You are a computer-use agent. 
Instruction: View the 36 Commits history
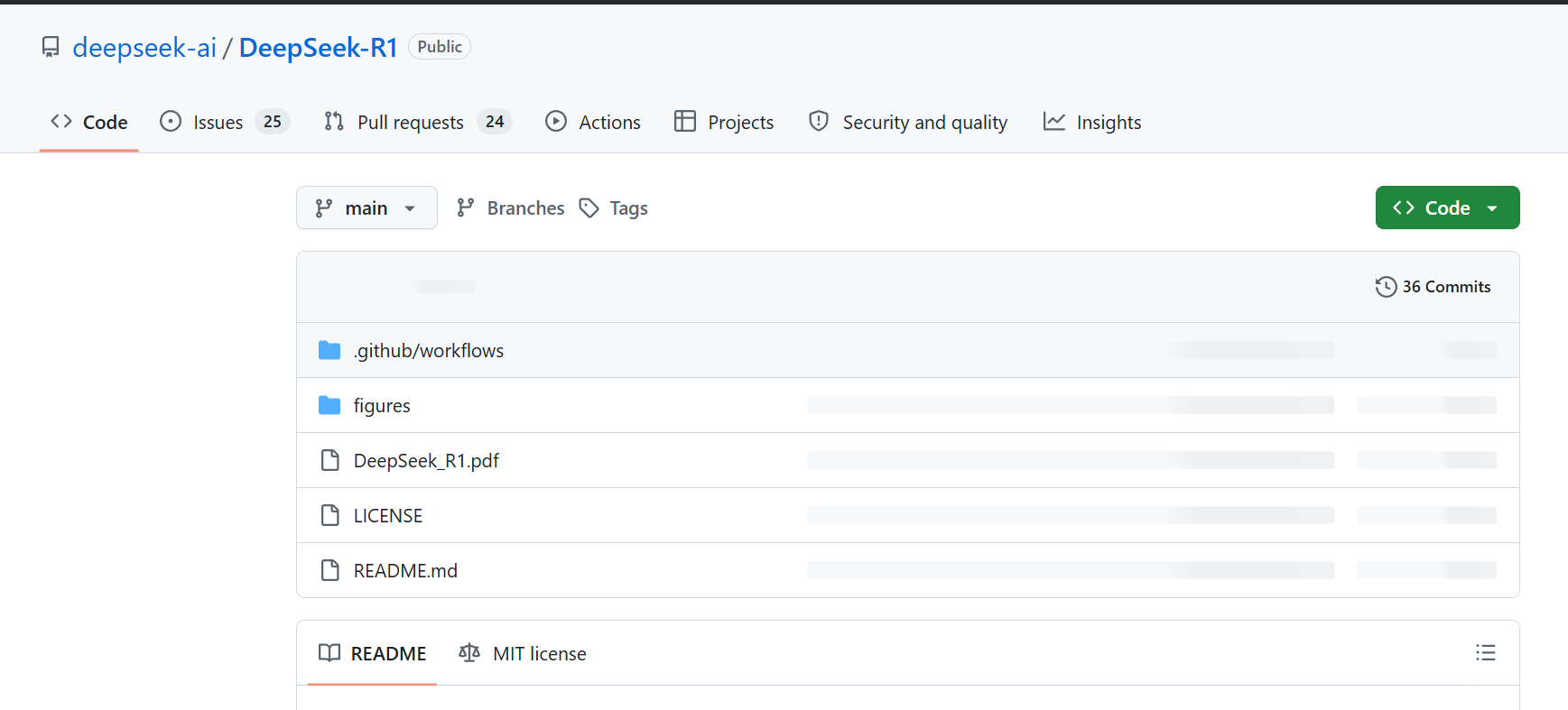[1433, 287]
